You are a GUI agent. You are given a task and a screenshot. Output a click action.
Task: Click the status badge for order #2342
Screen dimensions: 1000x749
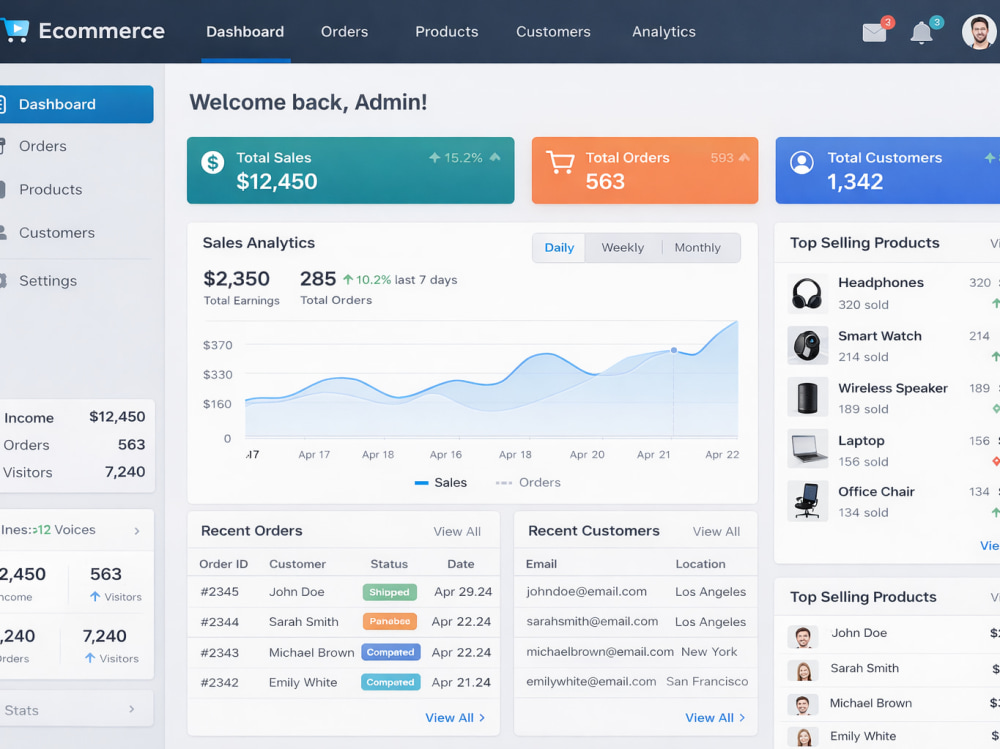(x=391, y=682)
